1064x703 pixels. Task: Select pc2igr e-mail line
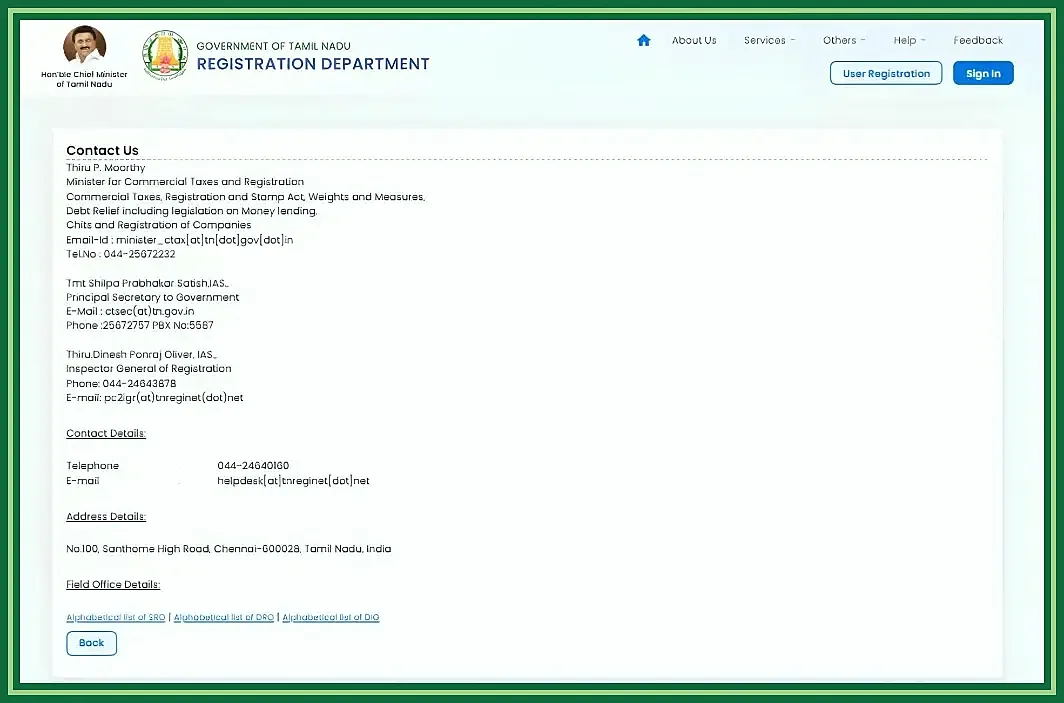pos(155,398)
